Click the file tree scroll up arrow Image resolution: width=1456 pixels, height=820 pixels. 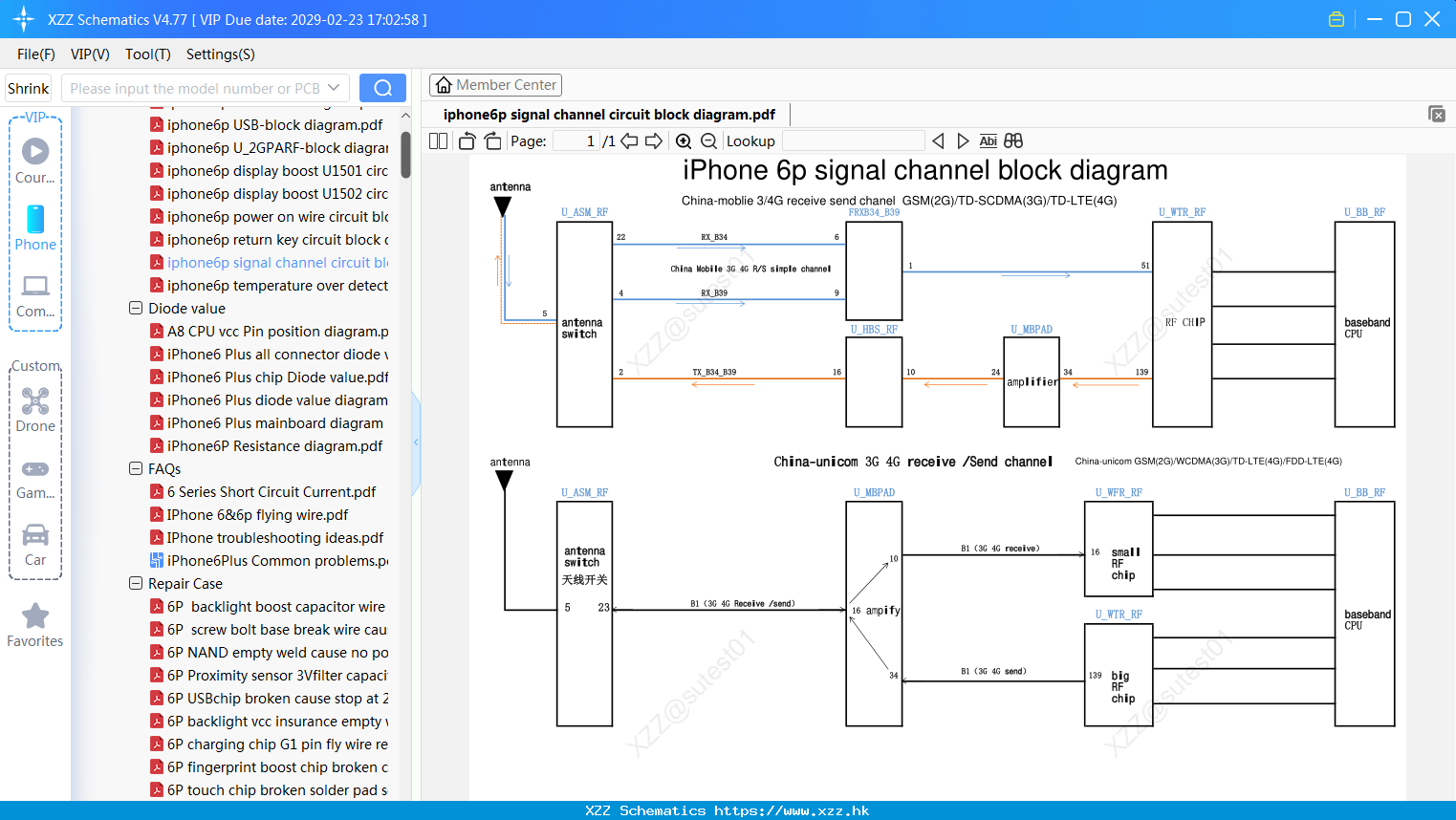pyautogui.click(x=406, y=116)
